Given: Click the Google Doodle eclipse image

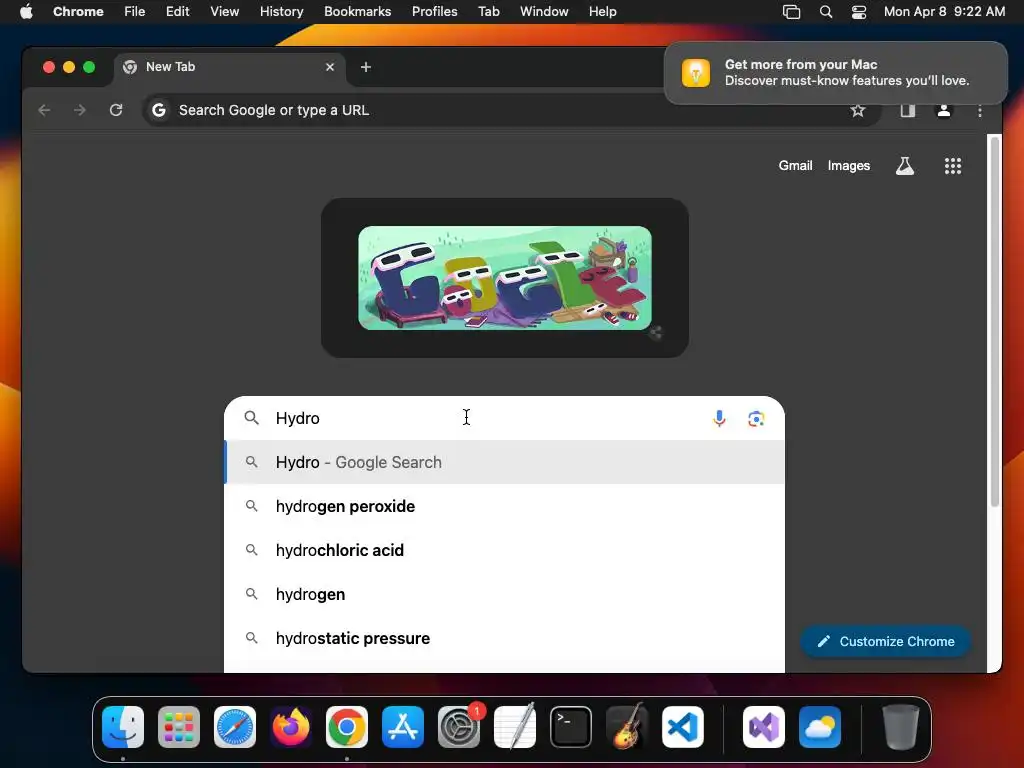Looking at the screenshot, I should click(x=504, y=278).
